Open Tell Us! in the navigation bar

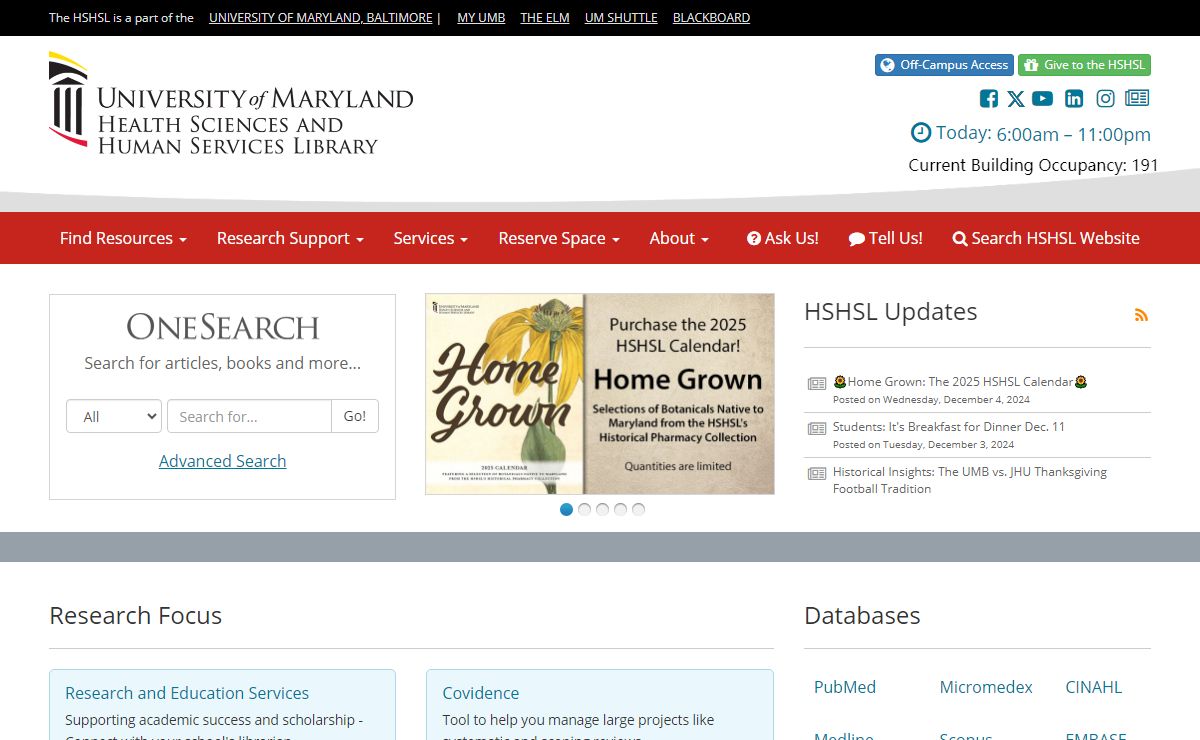(886, 238)
